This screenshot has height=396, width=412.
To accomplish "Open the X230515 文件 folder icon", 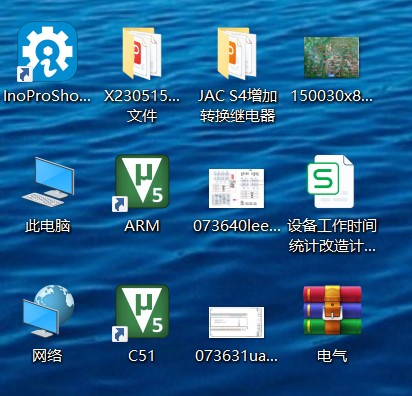I will [142, 53].
